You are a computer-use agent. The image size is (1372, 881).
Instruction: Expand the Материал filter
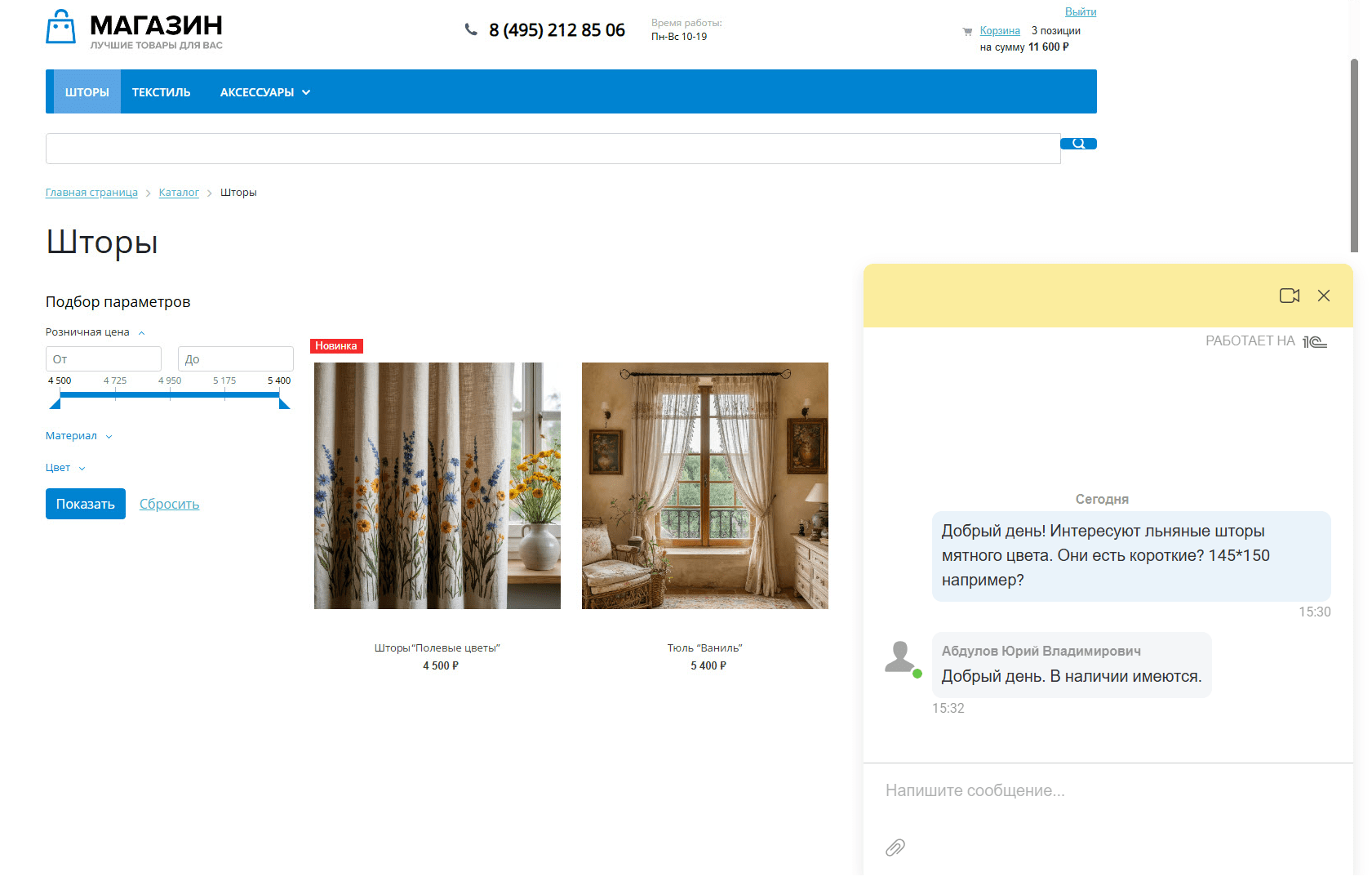point(78,436)
